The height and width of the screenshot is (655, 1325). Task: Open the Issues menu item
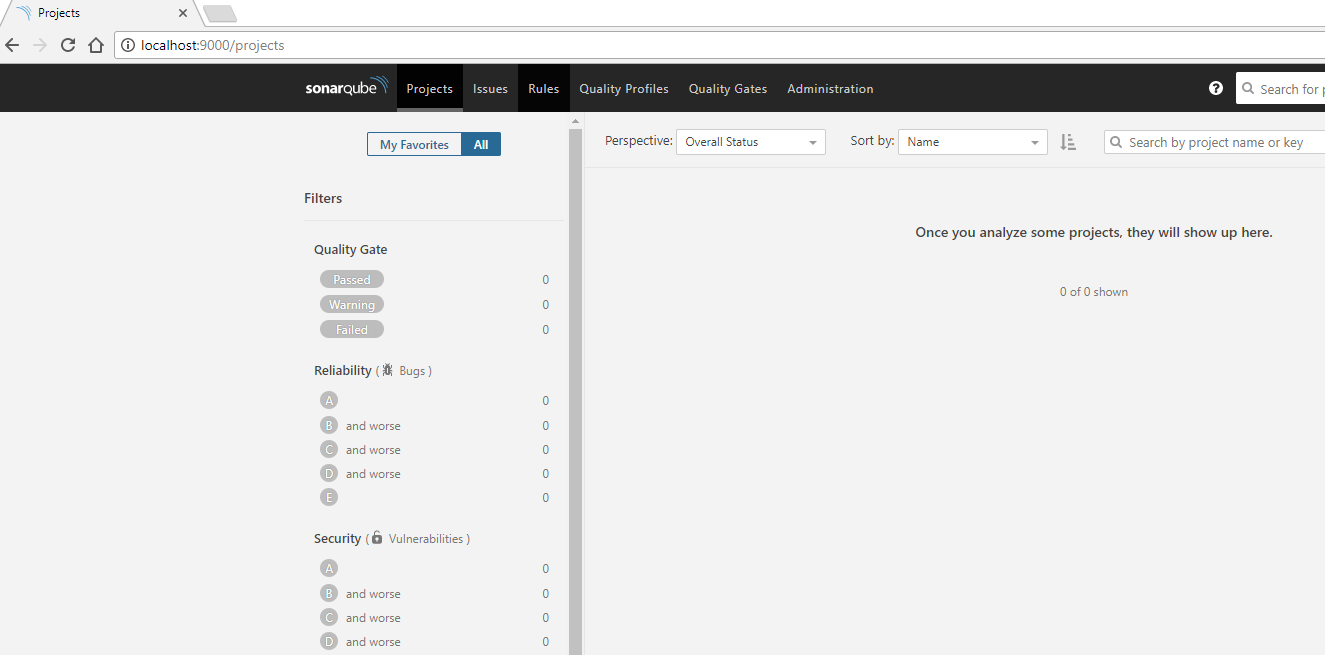click(x=490, y=88)
